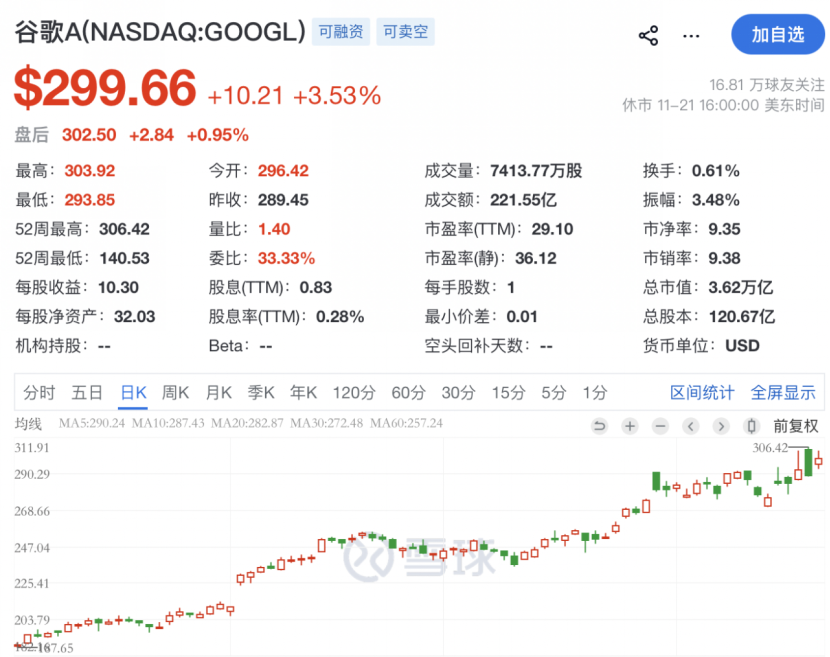The image size is (830, 657).
Task: Switch to the 60分 interval tab
Action: click(408, 393)
